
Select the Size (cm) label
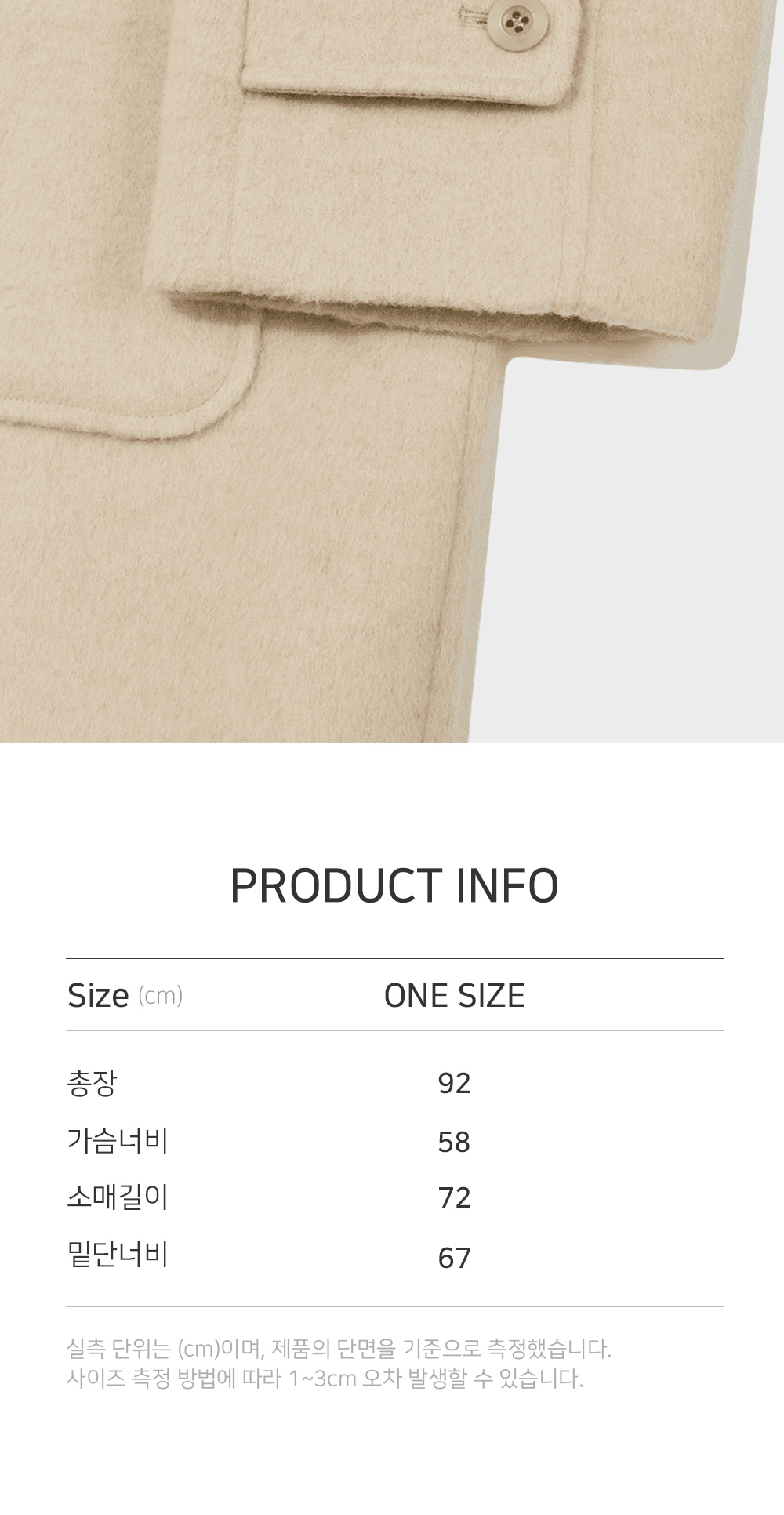[x=125, y=996]
